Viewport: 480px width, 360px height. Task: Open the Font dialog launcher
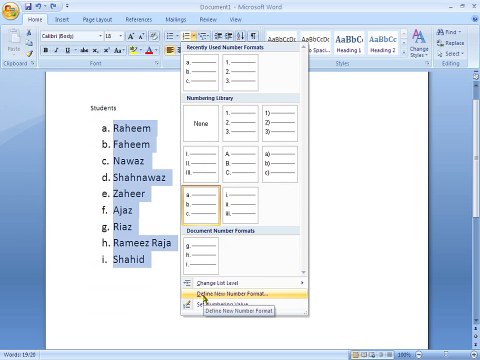[157, 63]
